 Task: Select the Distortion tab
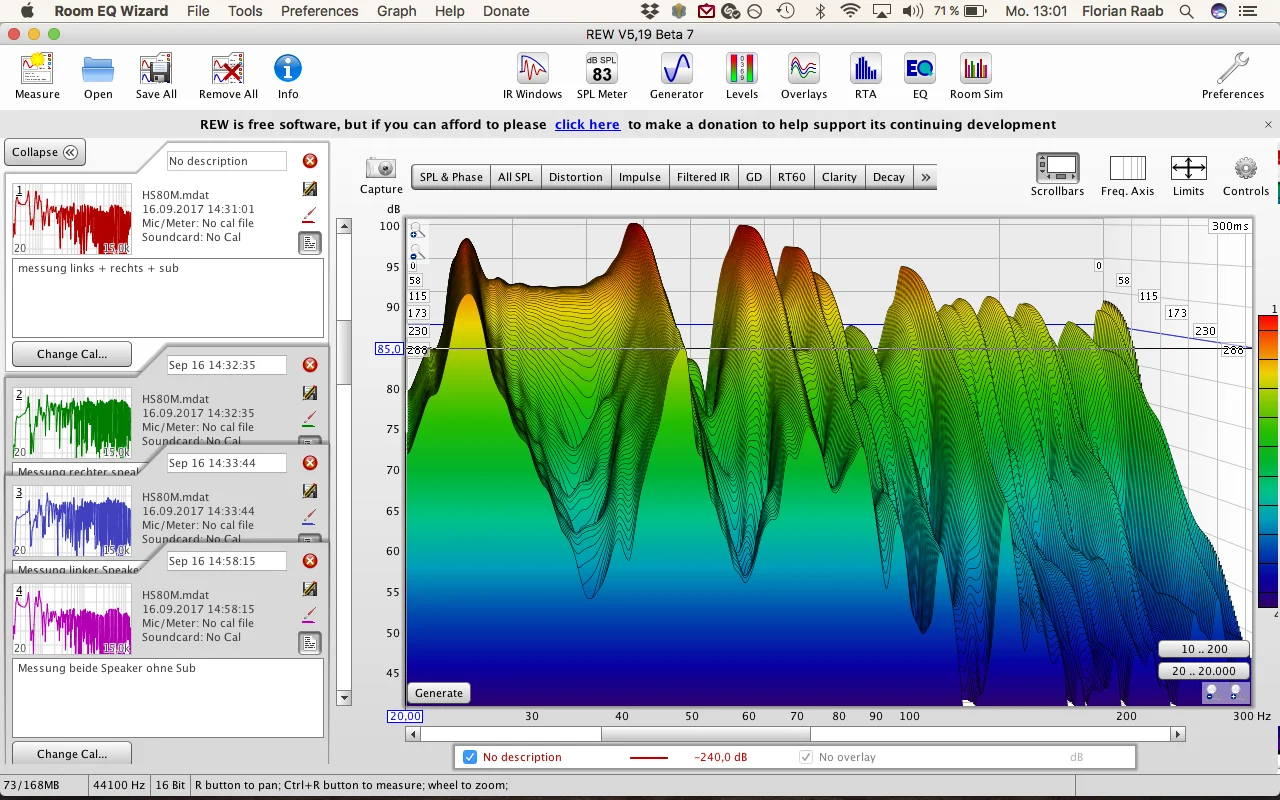576,177
